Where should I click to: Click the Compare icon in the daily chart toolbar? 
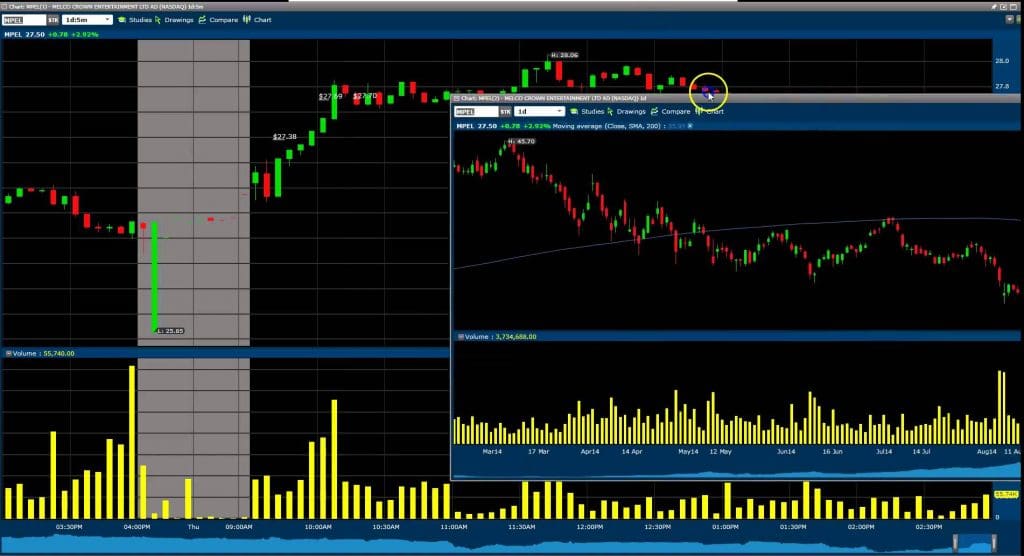654,111
